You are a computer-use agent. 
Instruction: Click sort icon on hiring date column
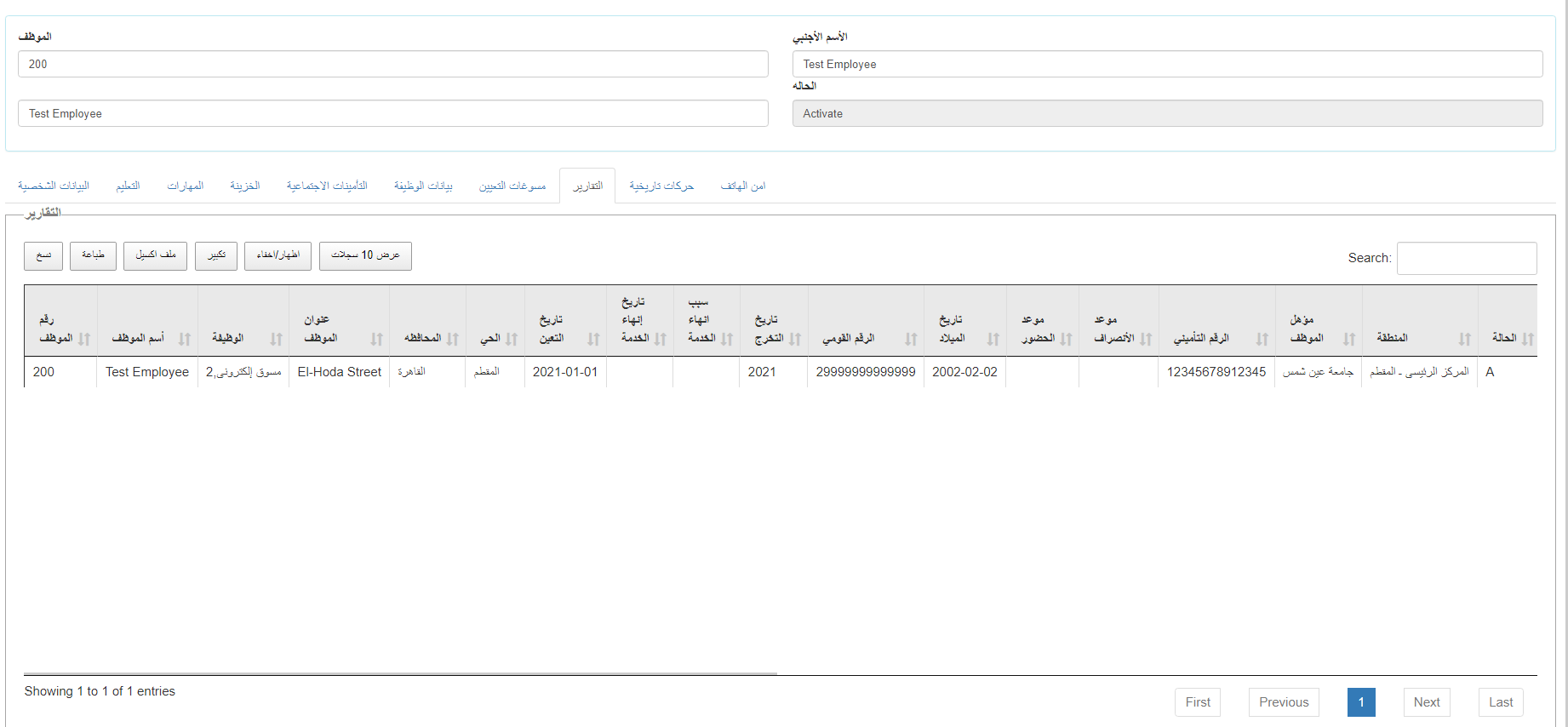click(593, 339)
